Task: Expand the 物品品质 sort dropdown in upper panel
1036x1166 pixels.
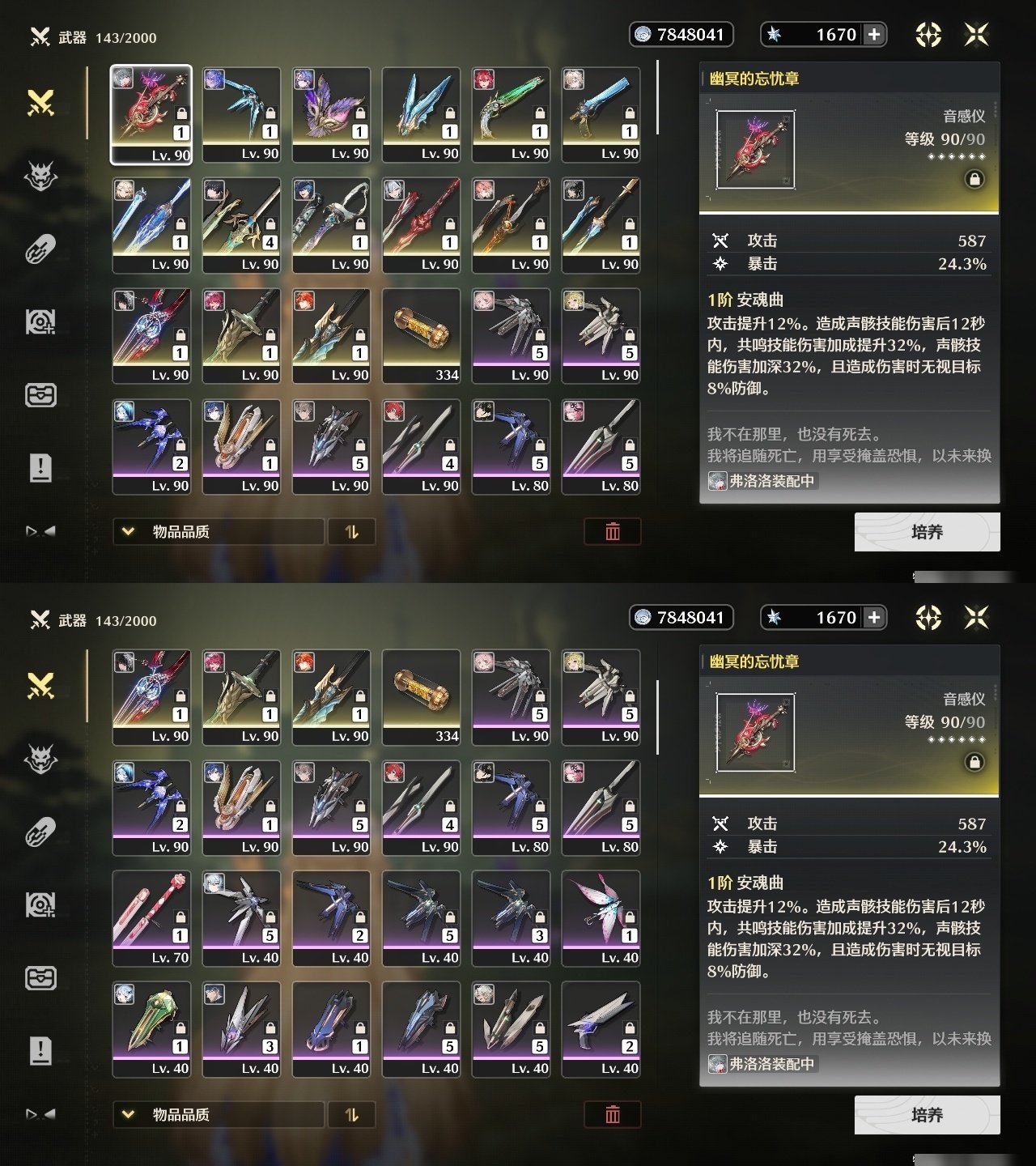Action: (x=219, y=531)
